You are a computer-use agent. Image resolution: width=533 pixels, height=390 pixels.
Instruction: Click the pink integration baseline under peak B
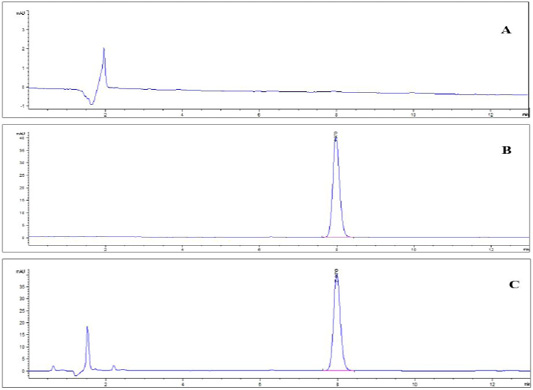[x=337, y=237]
